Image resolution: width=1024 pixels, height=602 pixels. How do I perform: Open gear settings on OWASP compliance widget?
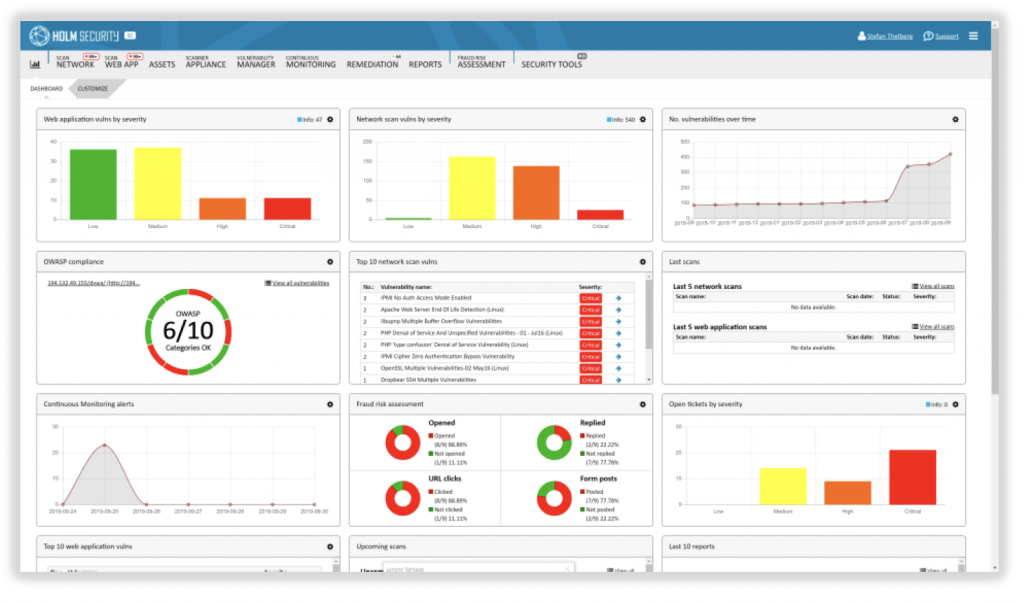(330, 261)
